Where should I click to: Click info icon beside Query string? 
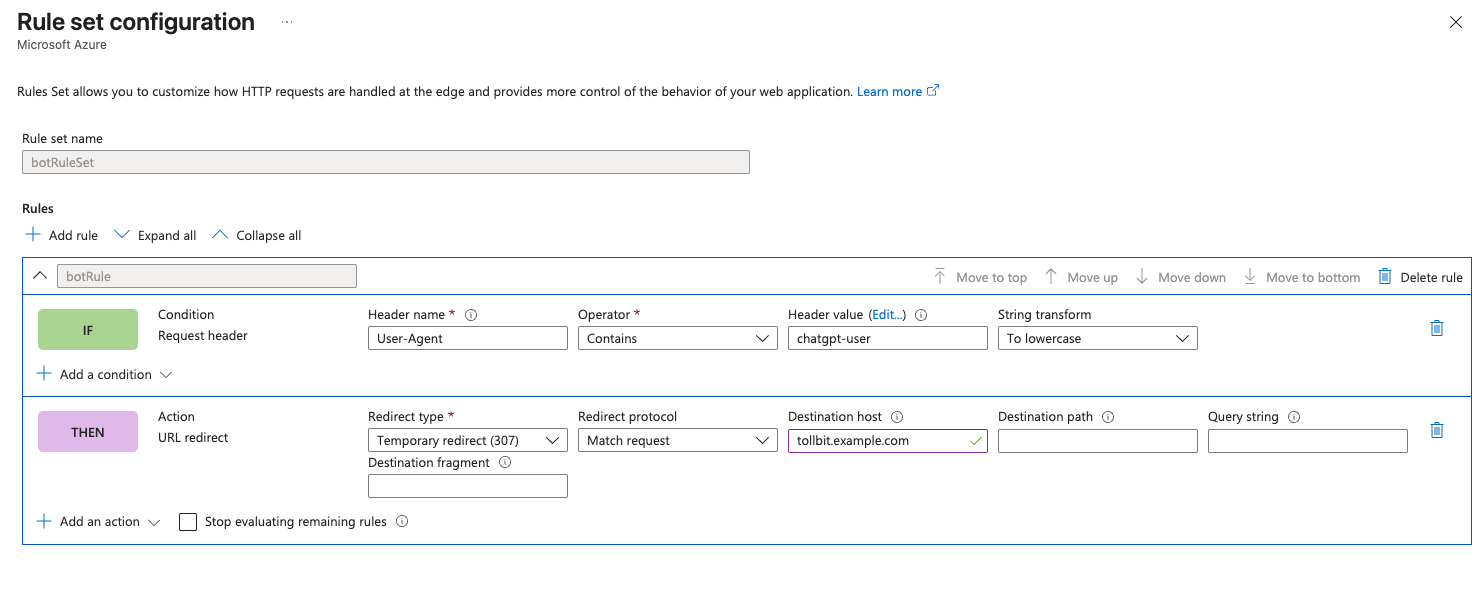(1294, 417)
